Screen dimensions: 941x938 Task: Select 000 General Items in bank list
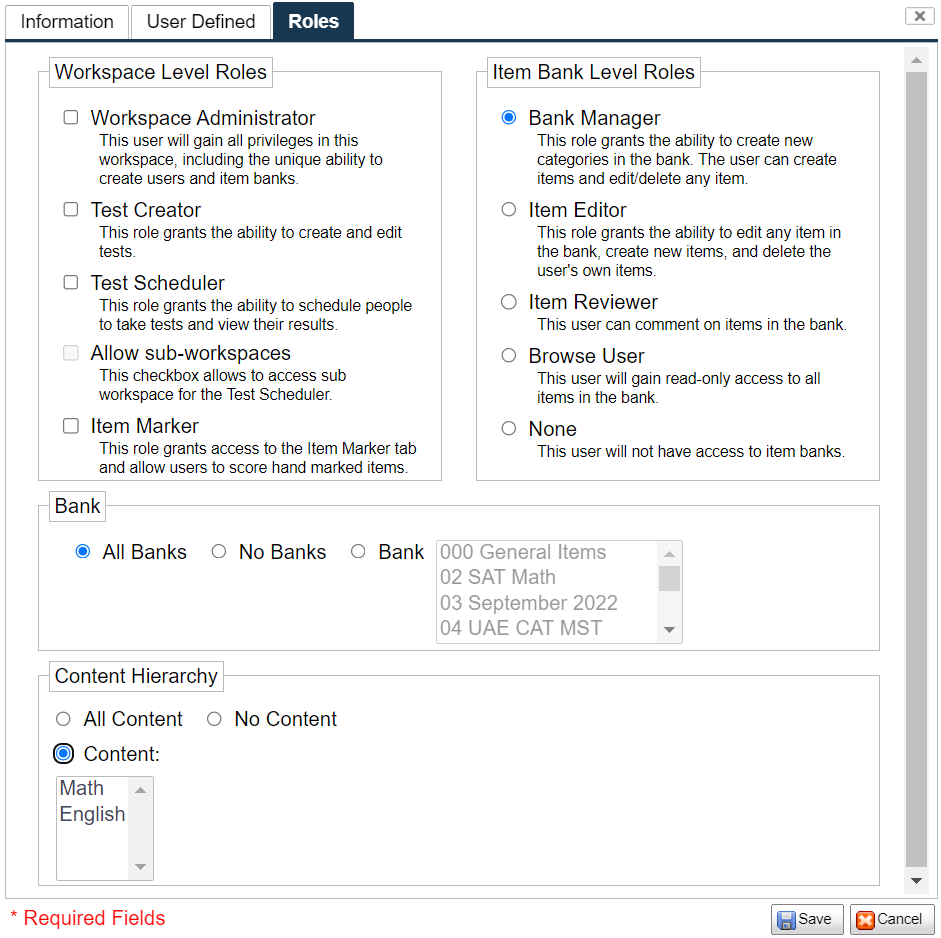pos(547,552)
